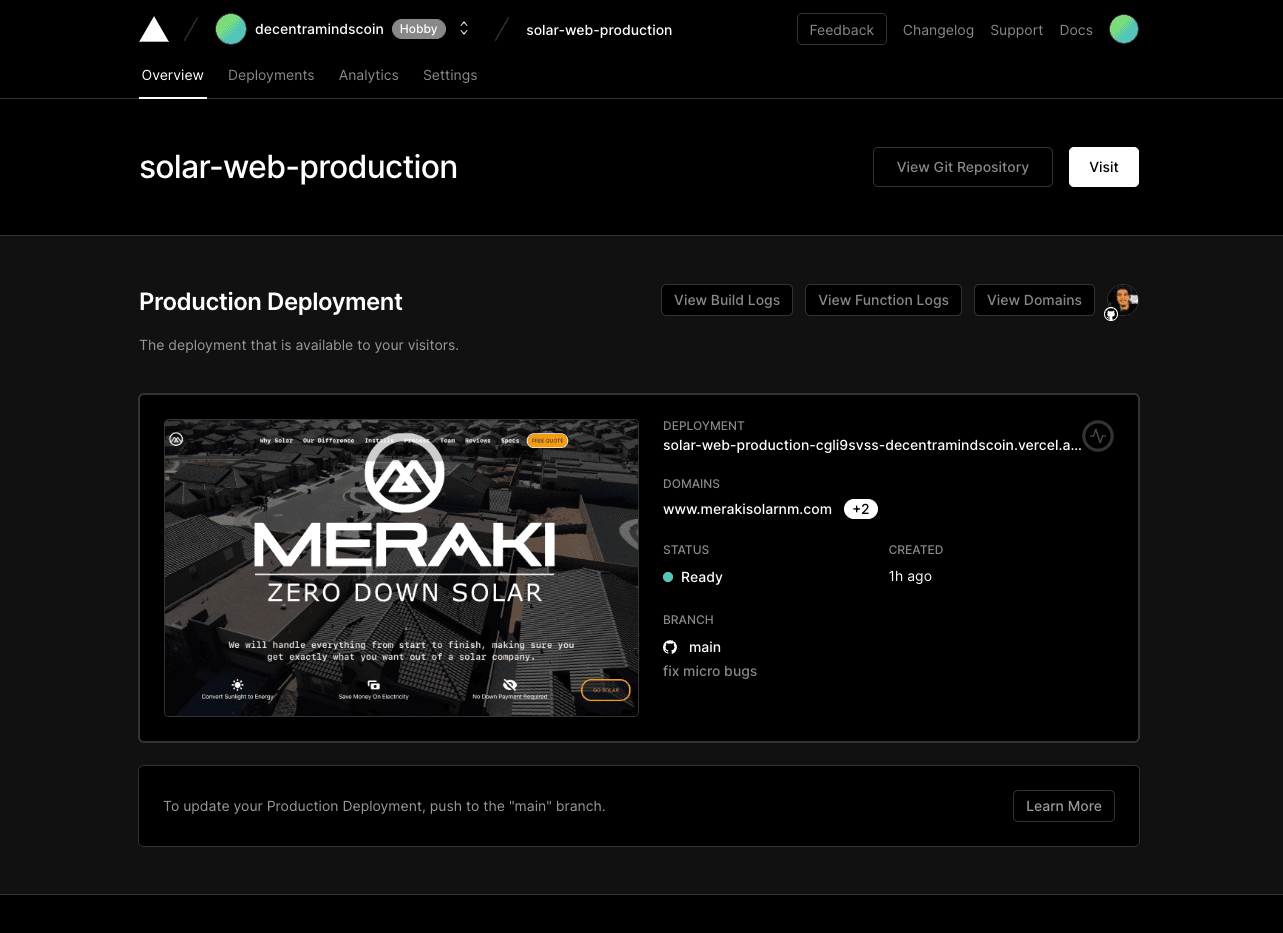Click the Production Deployment heading
The image size is (1283, 933).
tap(271, 302)
